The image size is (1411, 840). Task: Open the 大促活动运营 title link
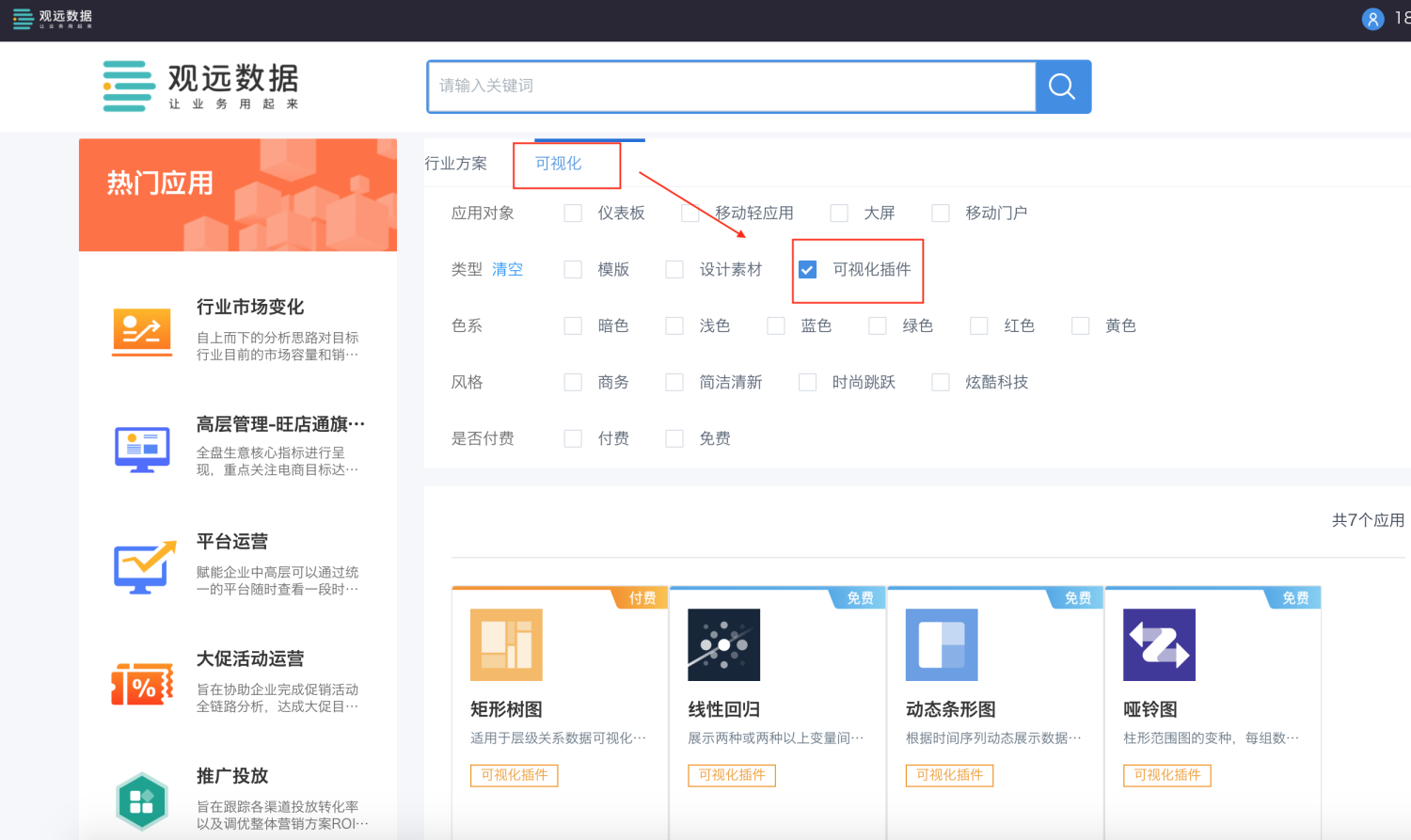[x=250, y=659]
